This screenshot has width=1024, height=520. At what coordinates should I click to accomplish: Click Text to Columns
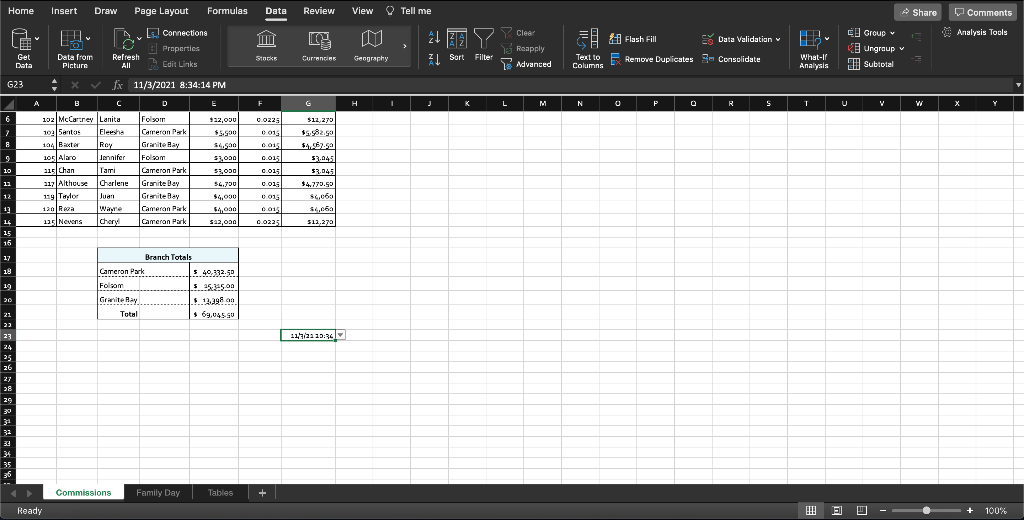(588, 48)
